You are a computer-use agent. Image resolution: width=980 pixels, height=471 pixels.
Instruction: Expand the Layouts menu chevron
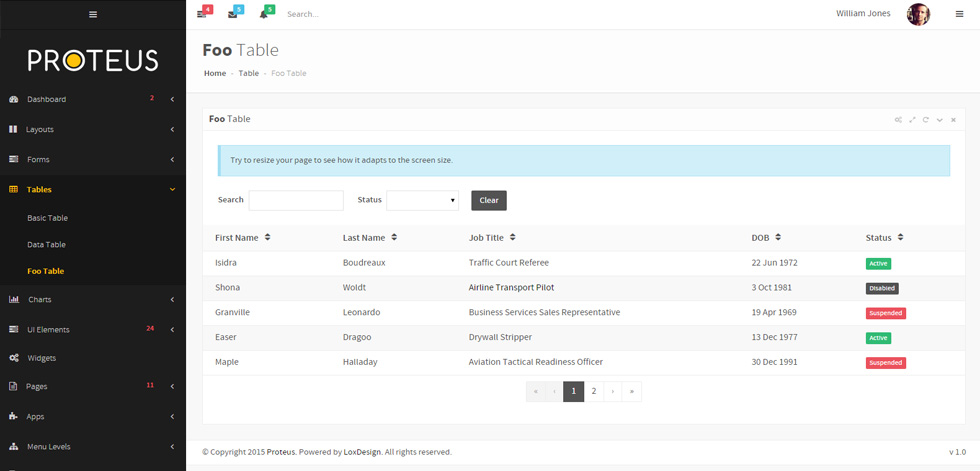pos(172,129)
